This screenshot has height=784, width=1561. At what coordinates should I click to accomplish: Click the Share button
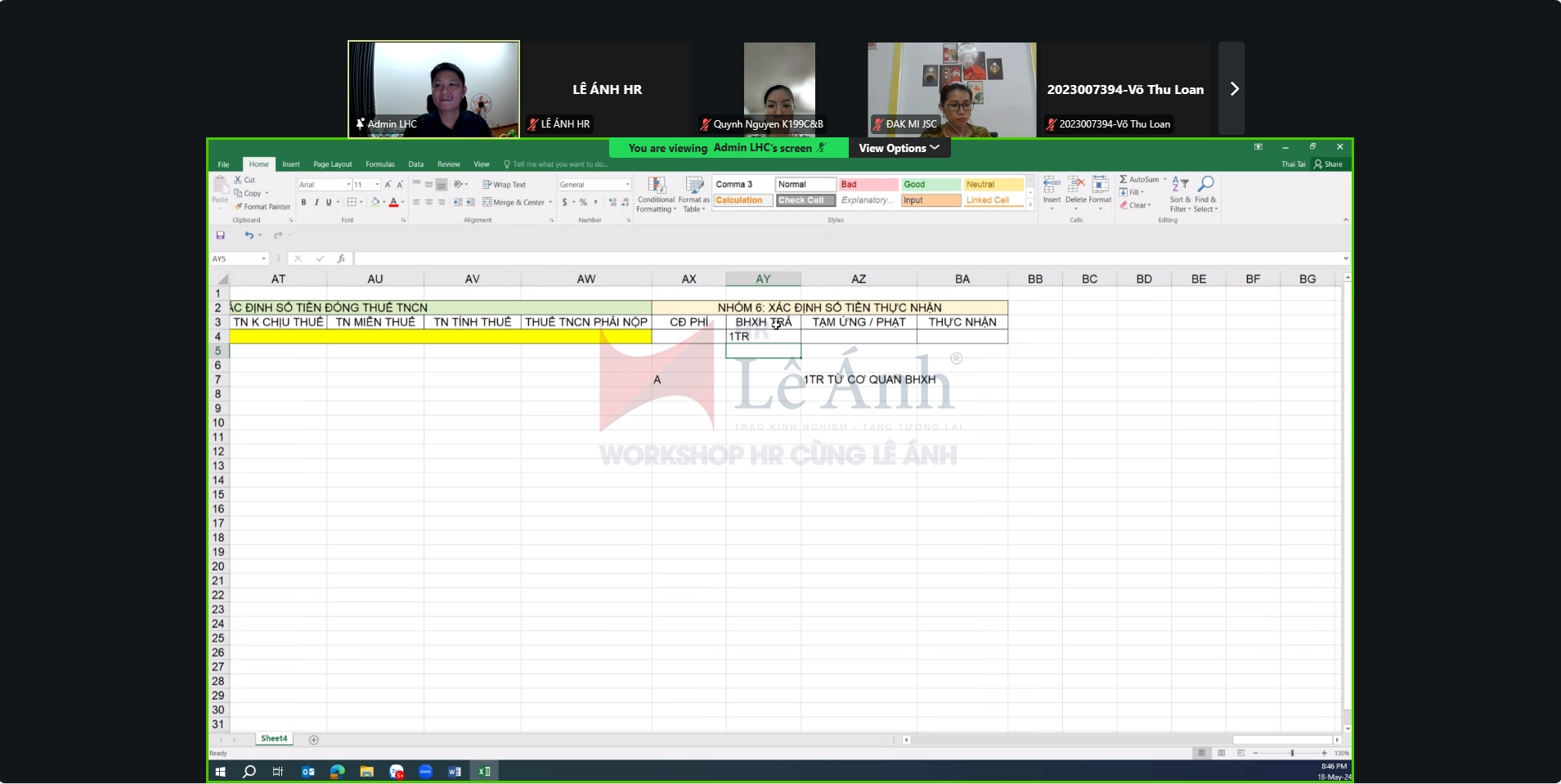pos(1329,164)
